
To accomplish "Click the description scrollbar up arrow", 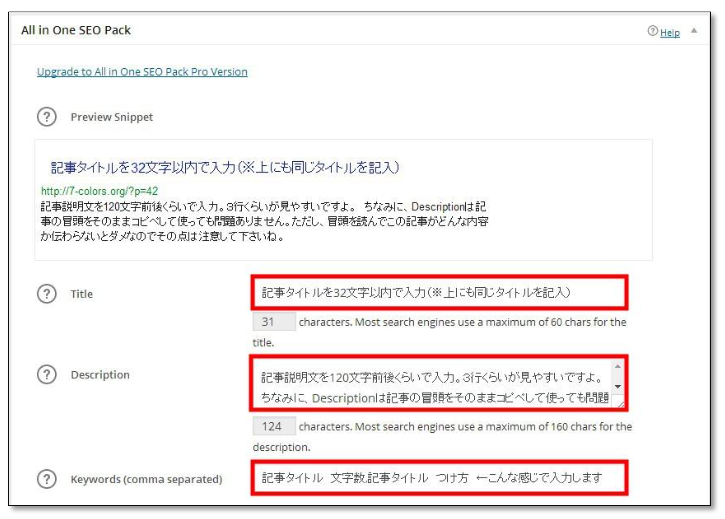I will click(617, 366).
